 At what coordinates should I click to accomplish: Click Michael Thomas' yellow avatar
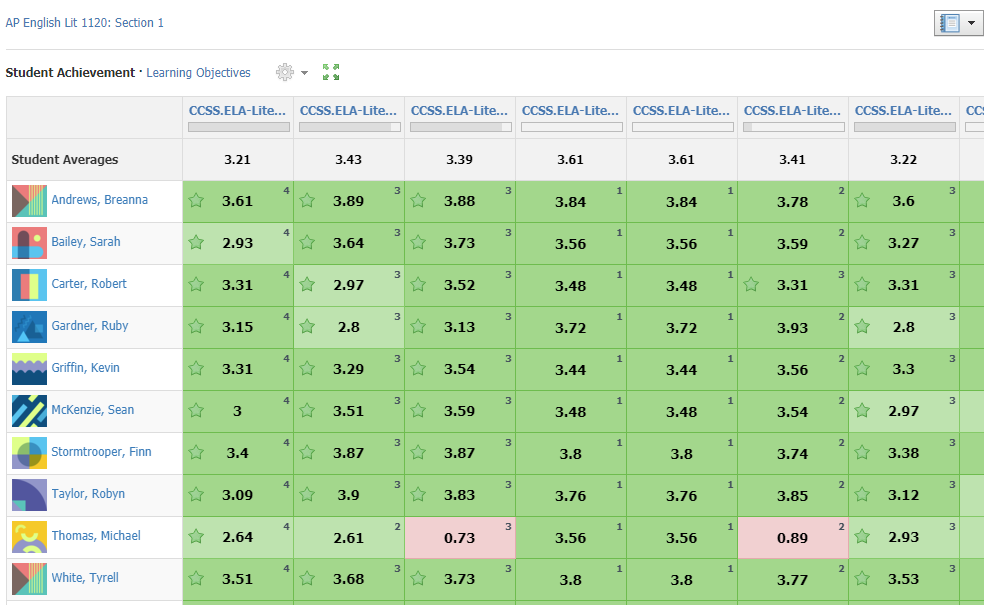click(x=29, y=537)
